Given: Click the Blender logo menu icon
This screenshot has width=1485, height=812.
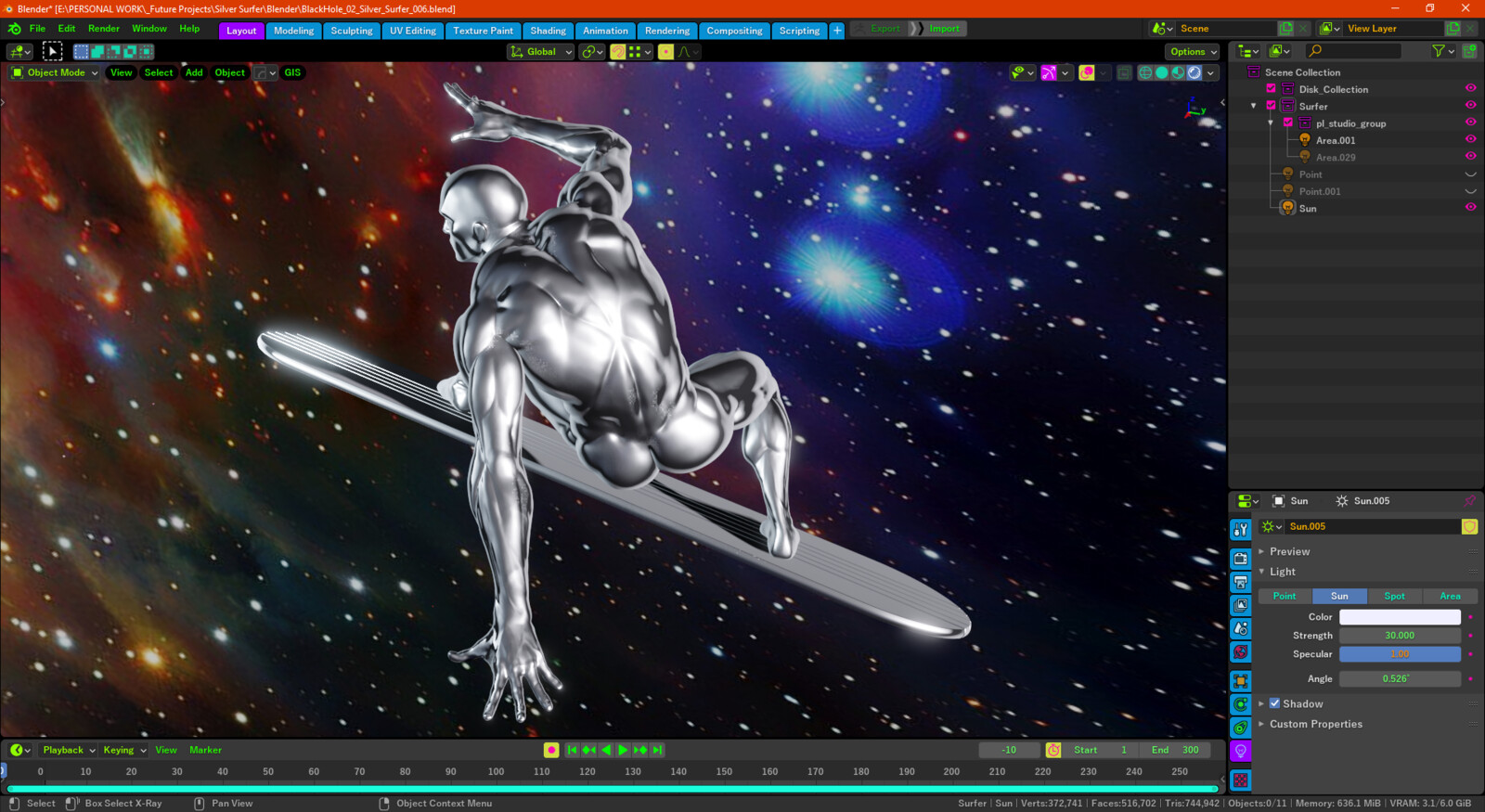Looking at the screenshot, I should click(14, 29).
